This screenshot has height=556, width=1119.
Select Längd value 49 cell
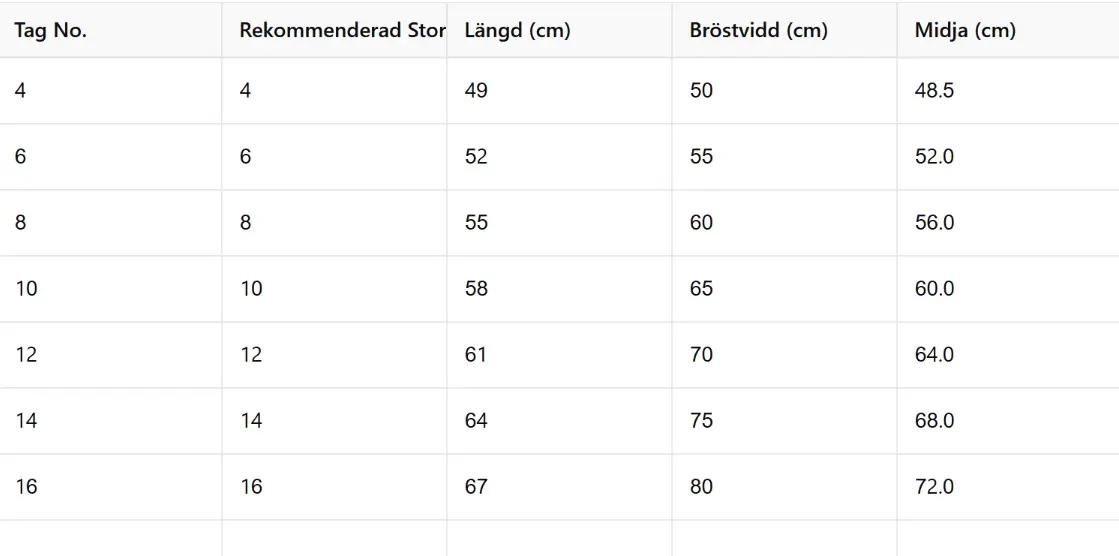tap(476, 90)
